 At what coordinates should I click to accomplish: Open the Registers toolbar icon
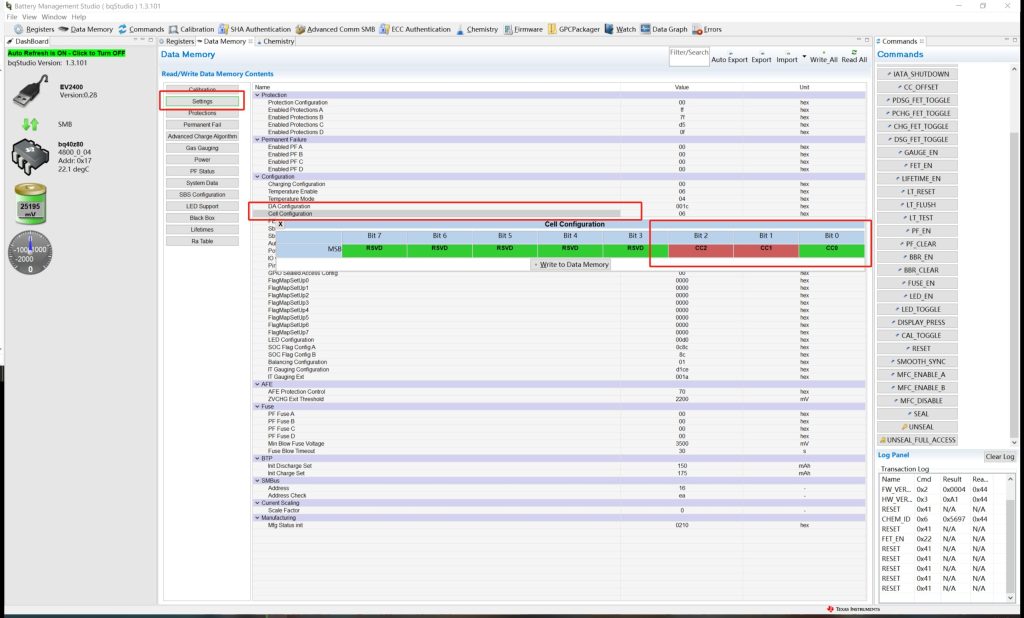(x=34, y=29)
